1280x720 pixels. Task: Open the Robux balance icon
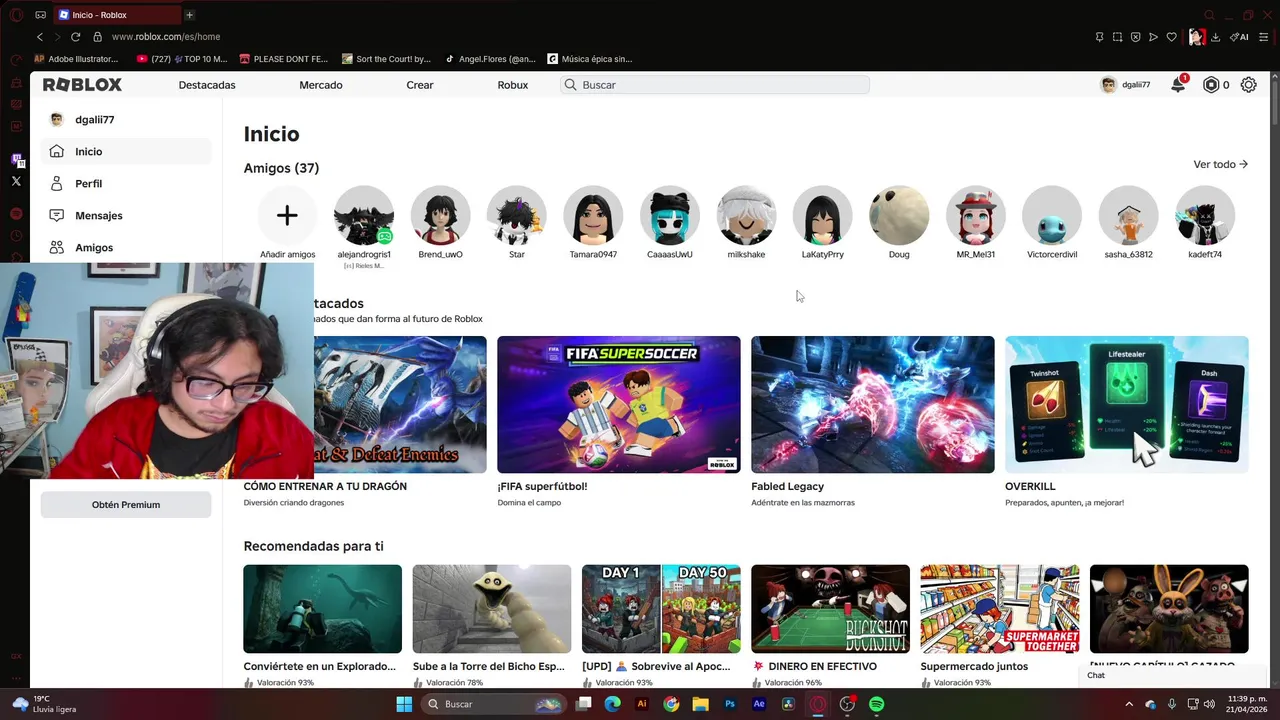click(x=1211, y=85)
